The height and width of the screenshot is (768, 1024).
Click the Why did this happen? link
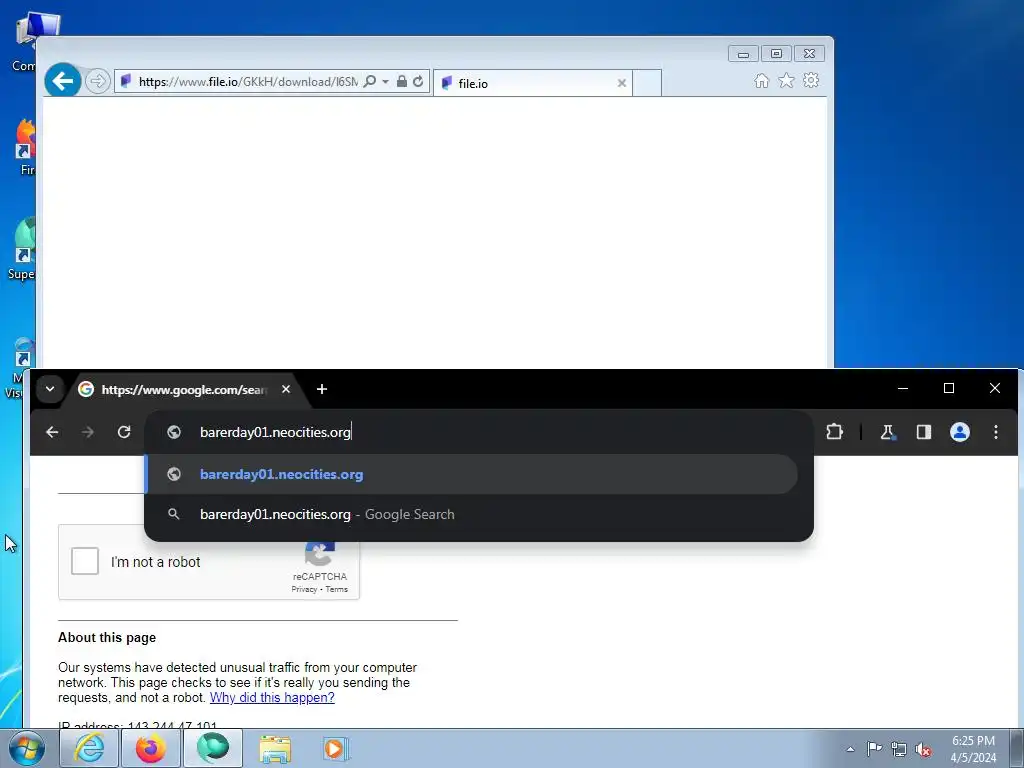click(x=272, y=697)
